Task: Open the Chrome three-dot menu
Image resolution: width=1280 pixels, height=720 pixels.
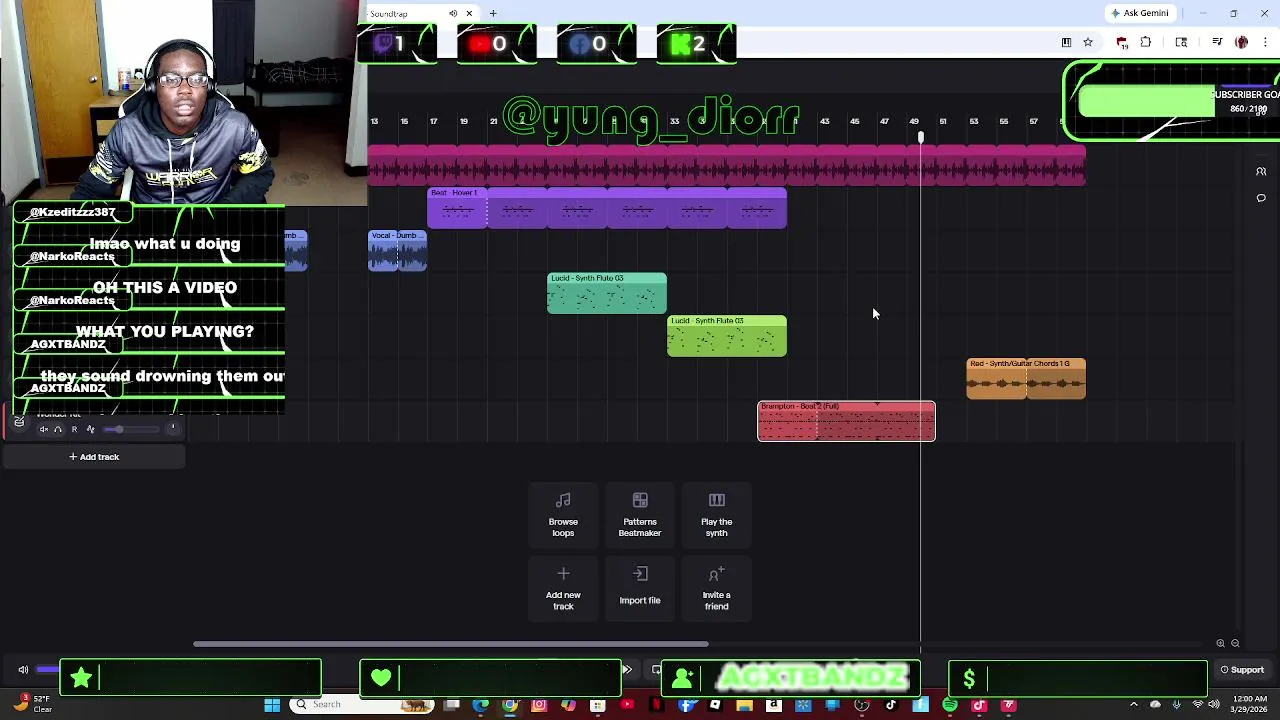Action: pos(1264,42)
